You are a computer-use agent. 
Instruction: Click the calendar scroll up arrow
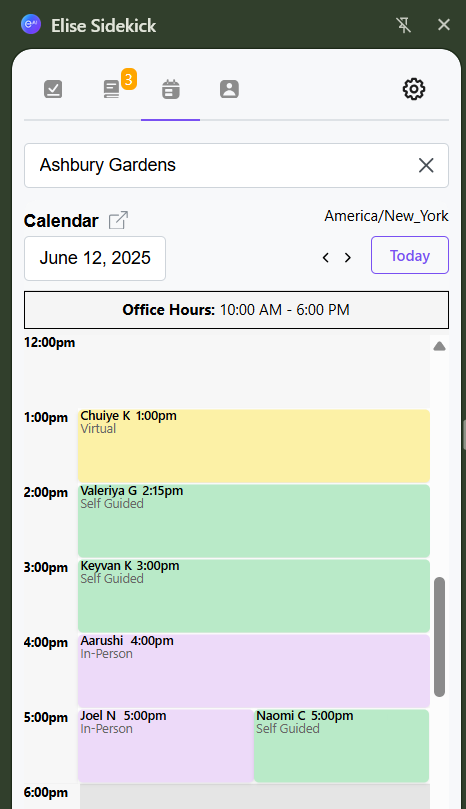(x=439, y=346)
